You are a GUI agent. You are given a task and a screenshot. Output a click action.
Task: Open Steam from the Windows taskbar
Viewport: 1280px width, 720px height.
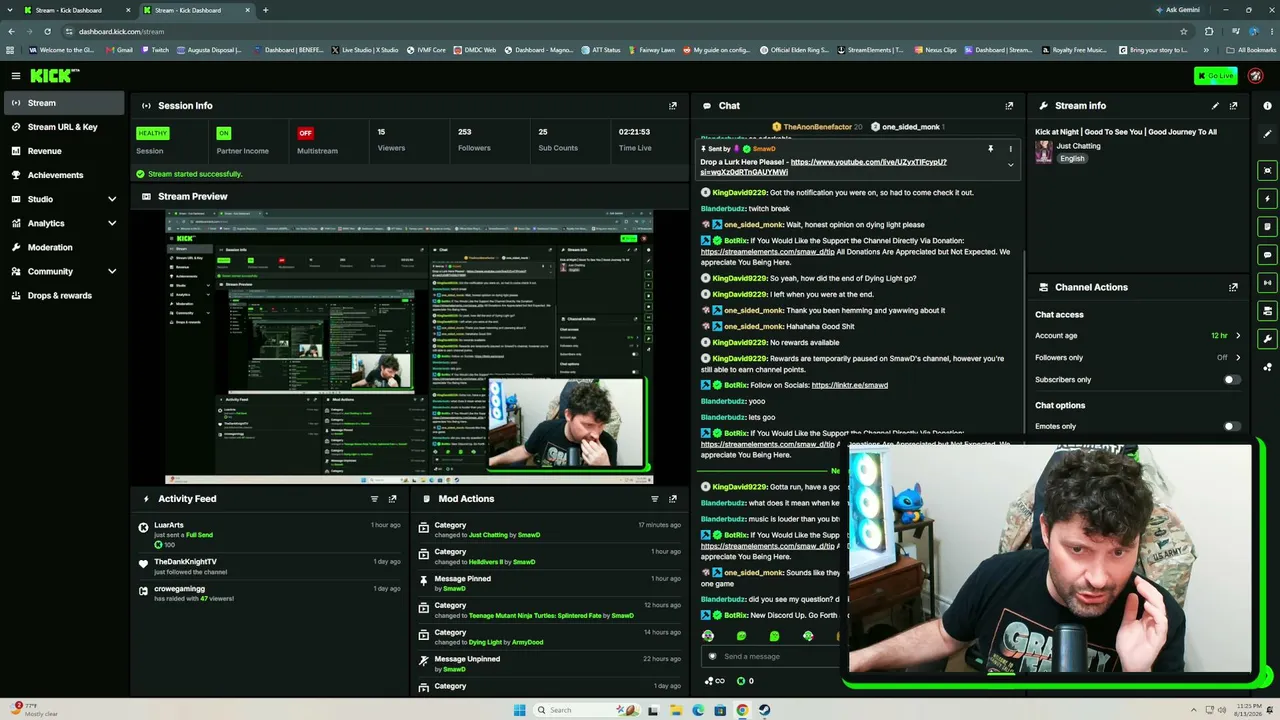pos(764,710)
